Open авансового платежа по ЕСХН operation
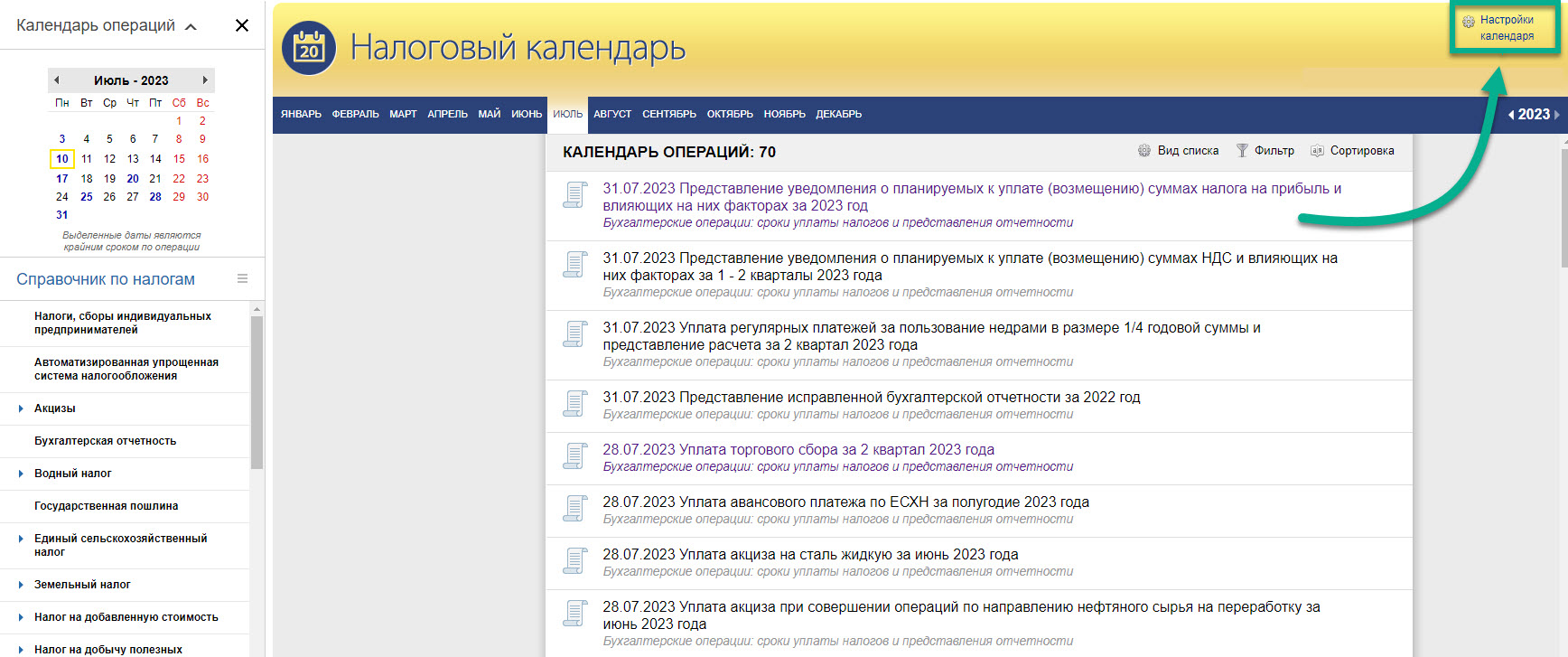The height and width of the screenshot is (657, 1568). 845,502
